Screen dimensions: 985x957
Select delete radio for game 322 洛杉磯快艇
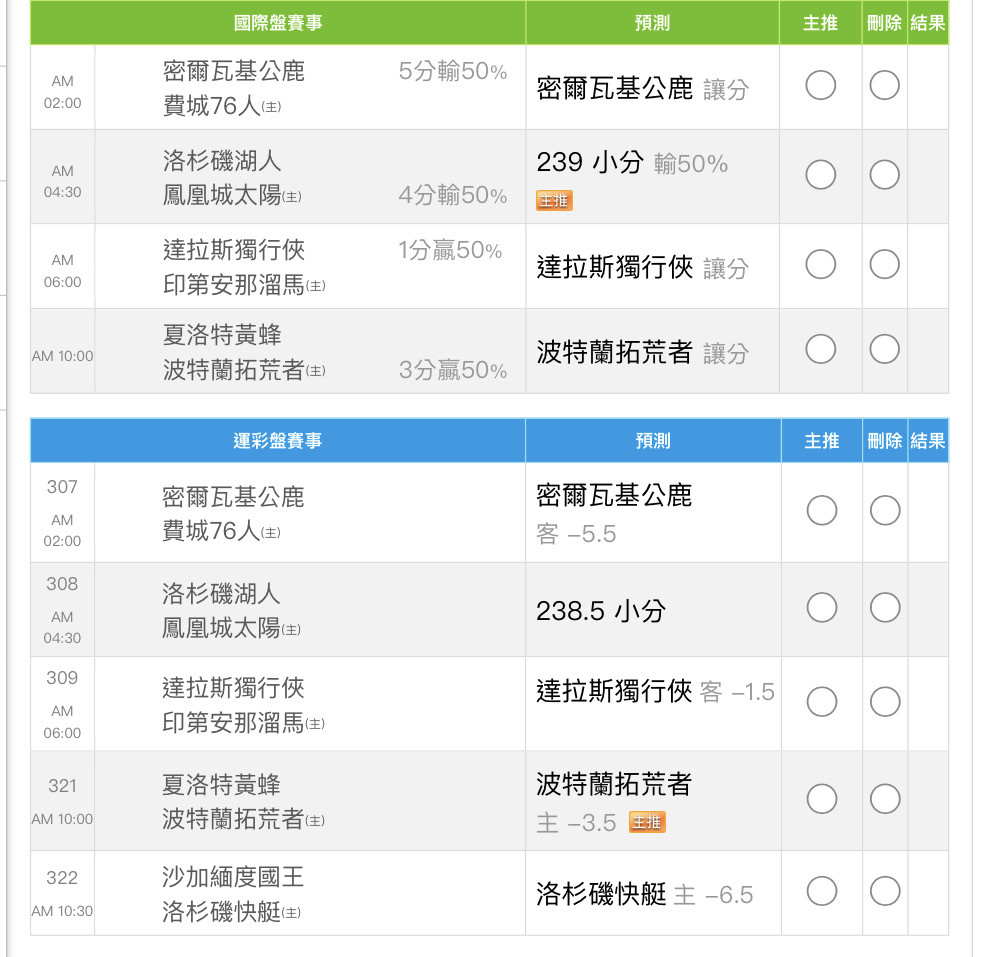click(x=885, y=891)
